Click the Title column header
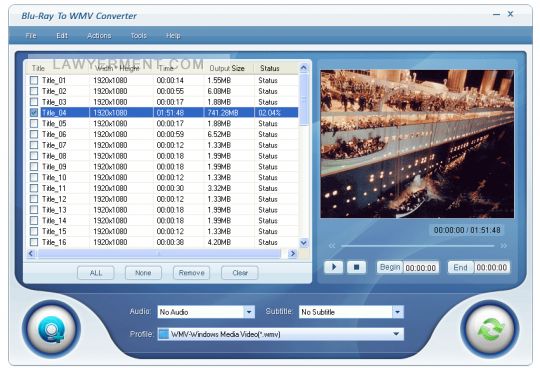 pos(58,68)
